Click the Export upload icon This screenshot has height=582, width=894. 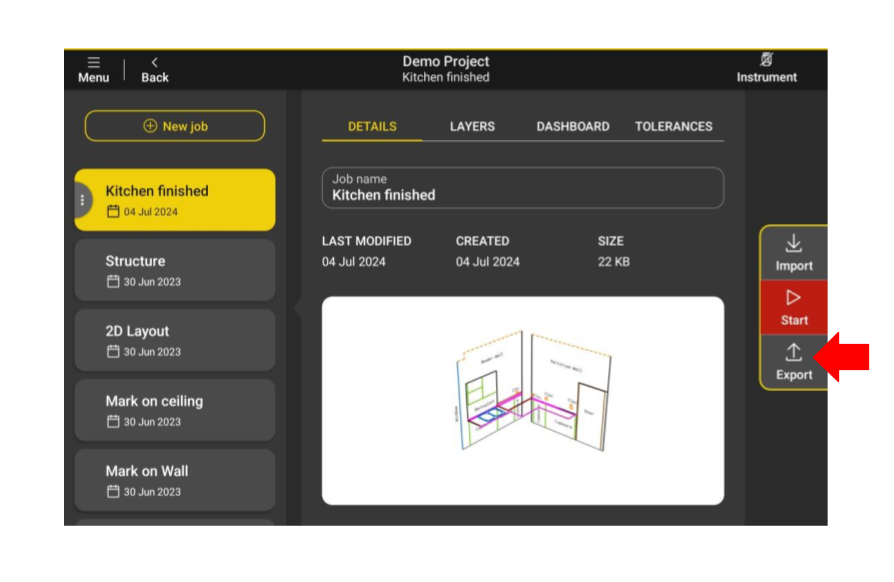coord(793,353)
